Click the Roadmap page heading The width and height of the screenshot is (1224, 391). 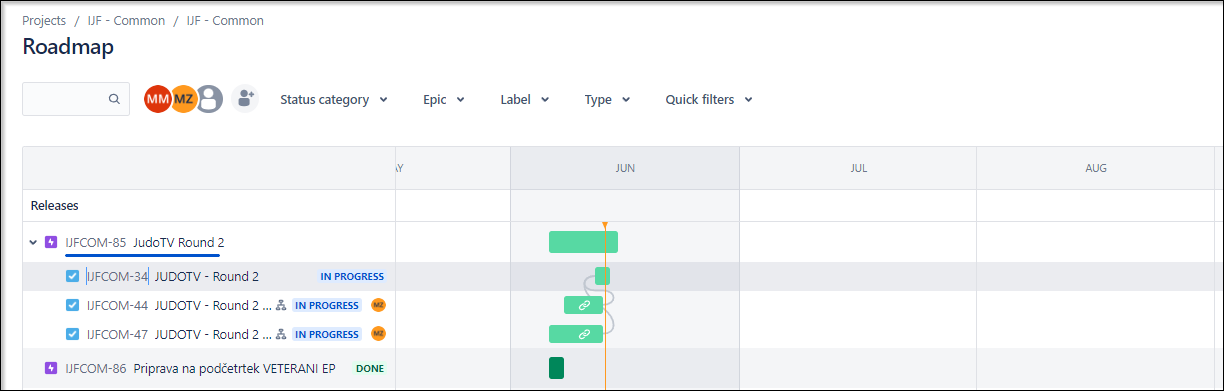[x=68, y=47]
